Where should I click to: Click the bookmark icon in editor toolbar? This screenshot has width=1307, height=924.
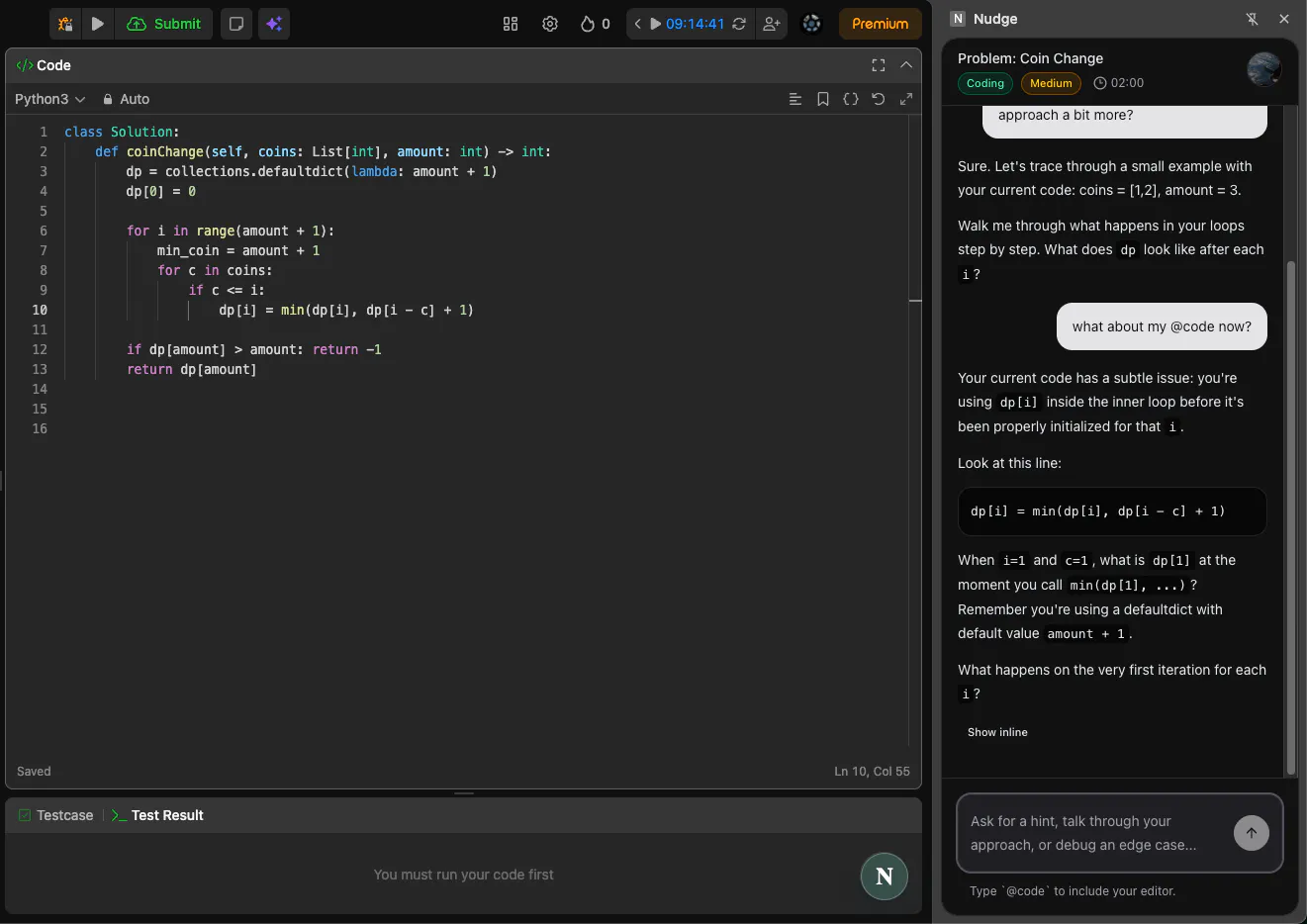tap(823, 99)
